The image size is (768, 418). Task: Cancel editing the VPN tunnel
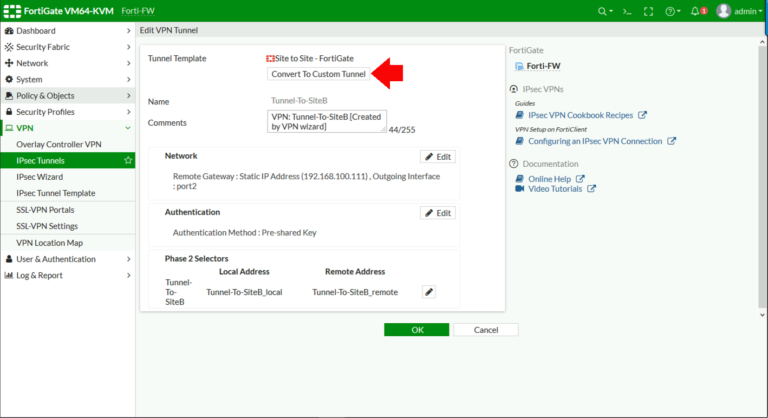pos(486,330)
